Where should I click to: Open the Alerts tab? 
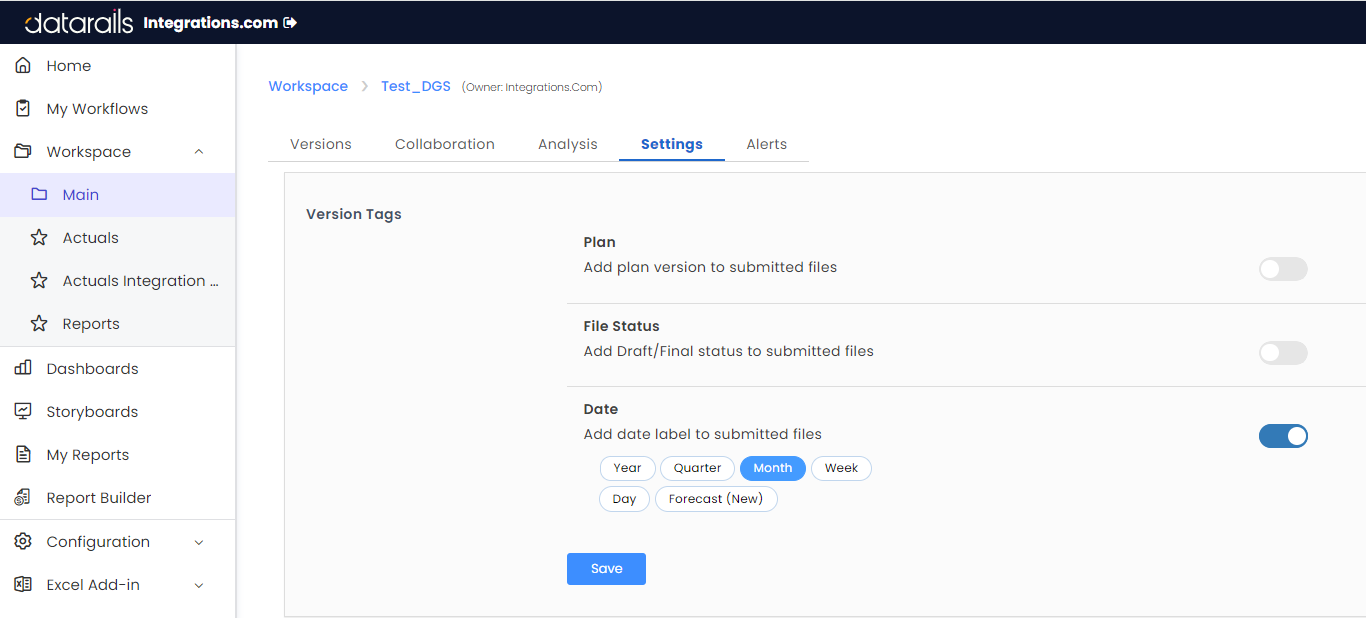[x=766, y=144]
